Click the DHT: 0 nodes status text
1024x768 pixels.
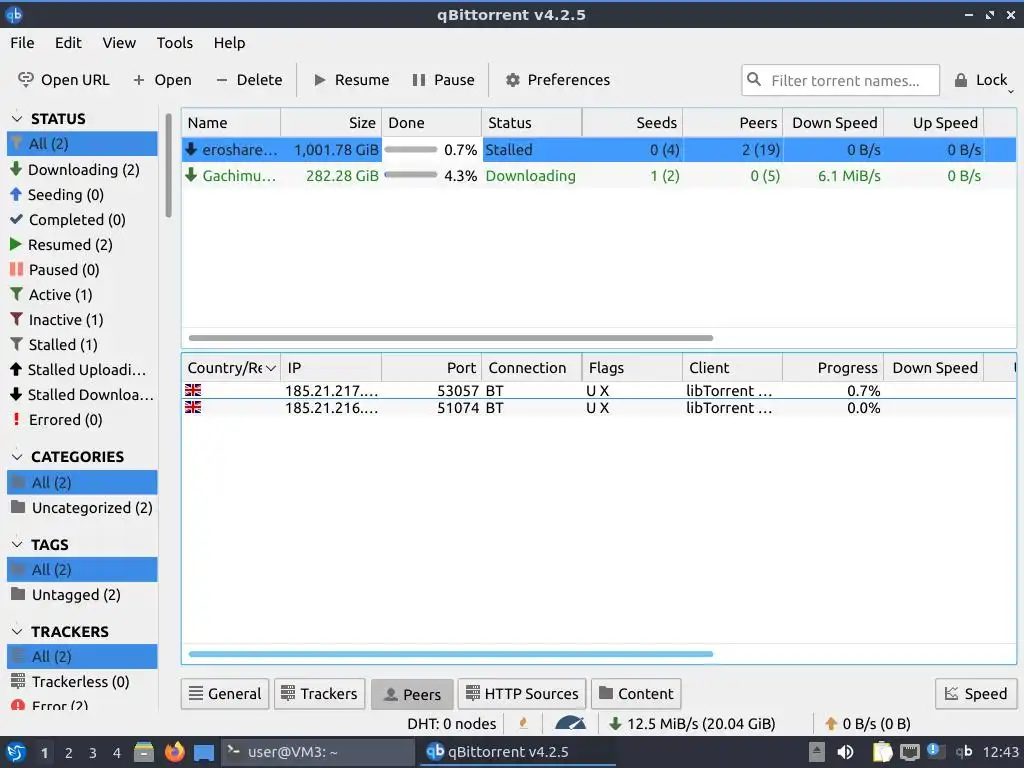point(451,724)
